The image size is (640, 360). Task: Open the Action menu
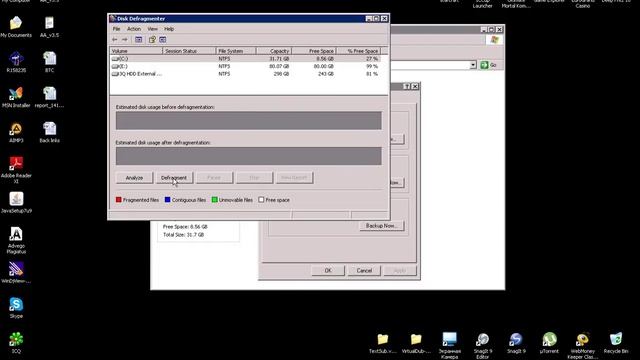(133, 29)
